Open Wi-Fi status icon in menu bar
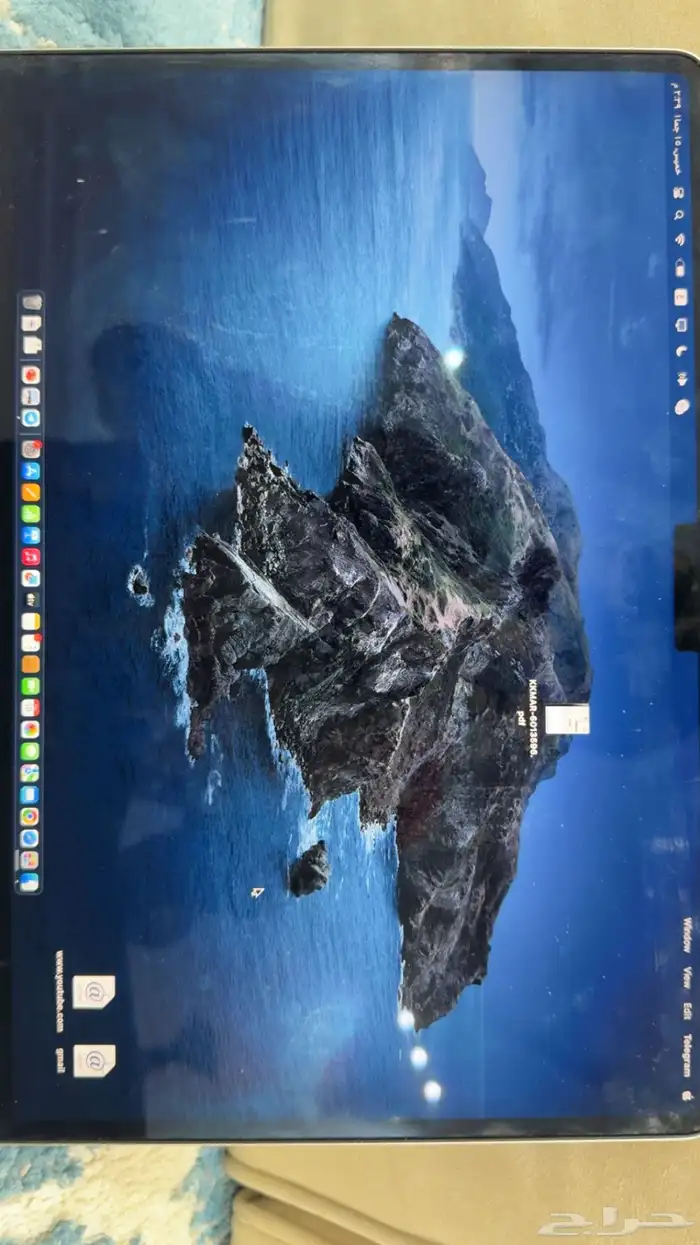The width and height of the screenshot is (700, 1245). pos(679,239)
